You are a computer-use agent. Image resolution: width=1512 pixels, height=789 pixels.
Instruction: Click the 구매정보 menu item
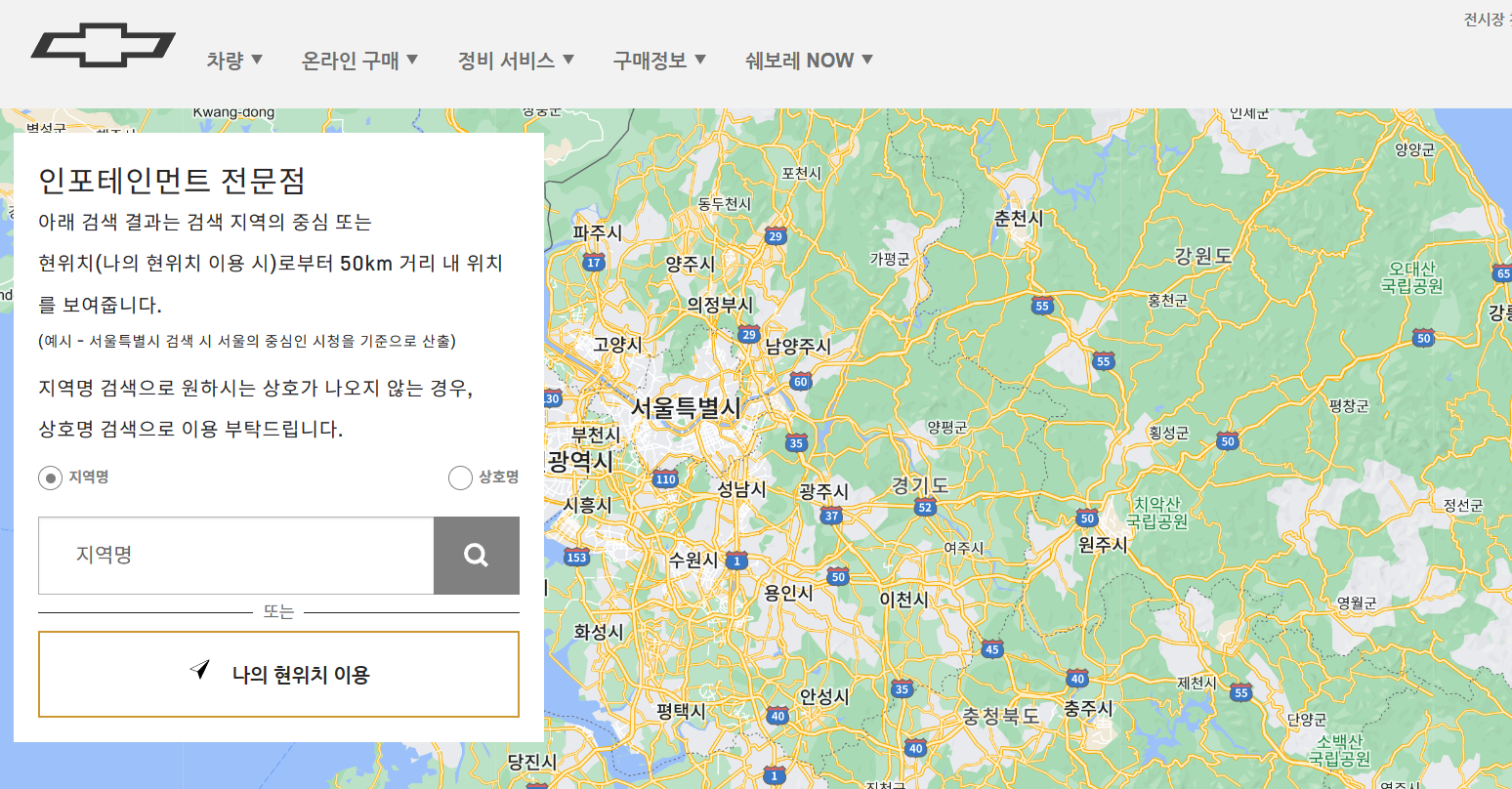pos(658,60)
